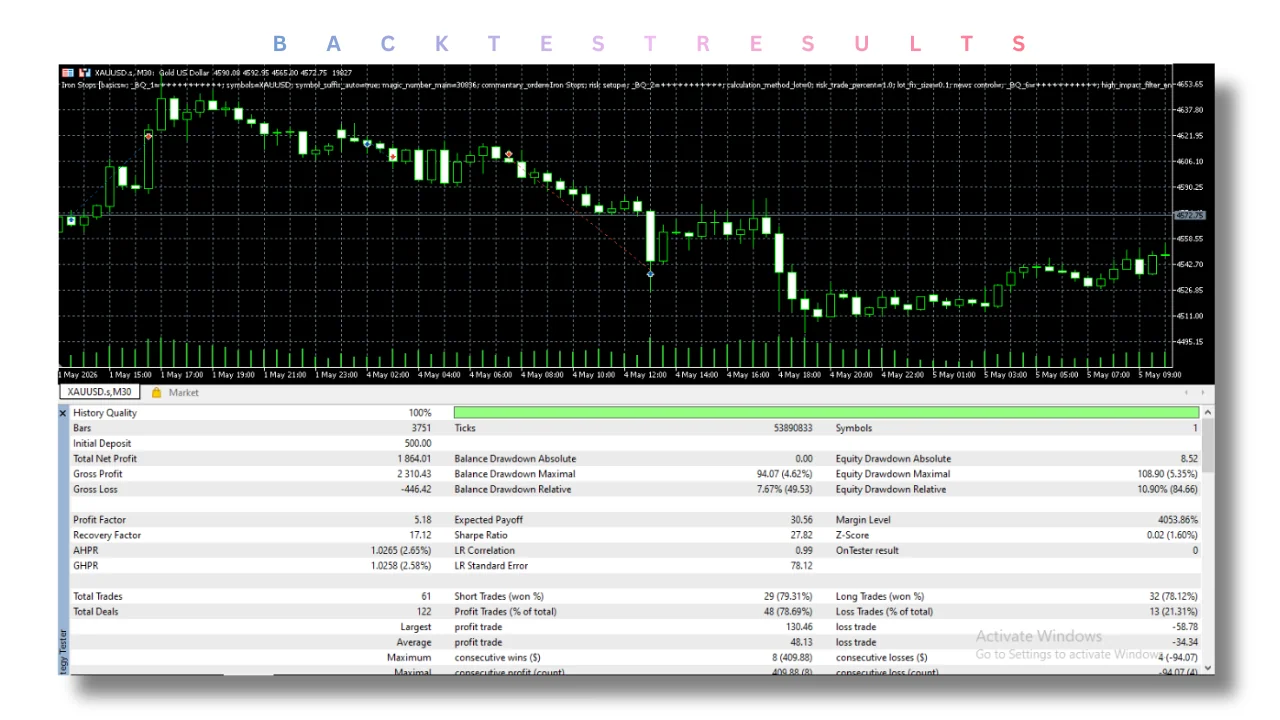Image resolution: width=1280 pixels, height=720 pixels.
Task: Select the Recovery Factor value 17.12
Action: point(420,535)
